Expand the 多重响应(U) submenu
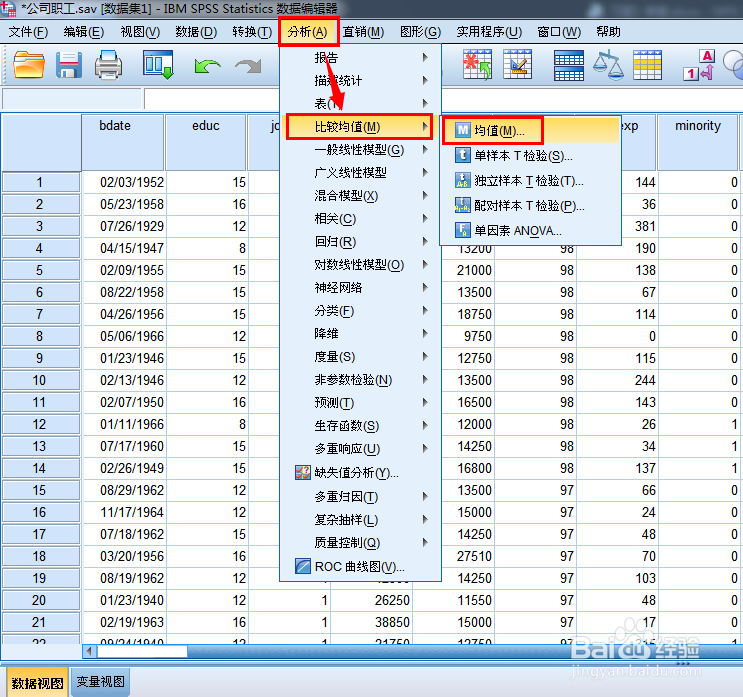 361,448
